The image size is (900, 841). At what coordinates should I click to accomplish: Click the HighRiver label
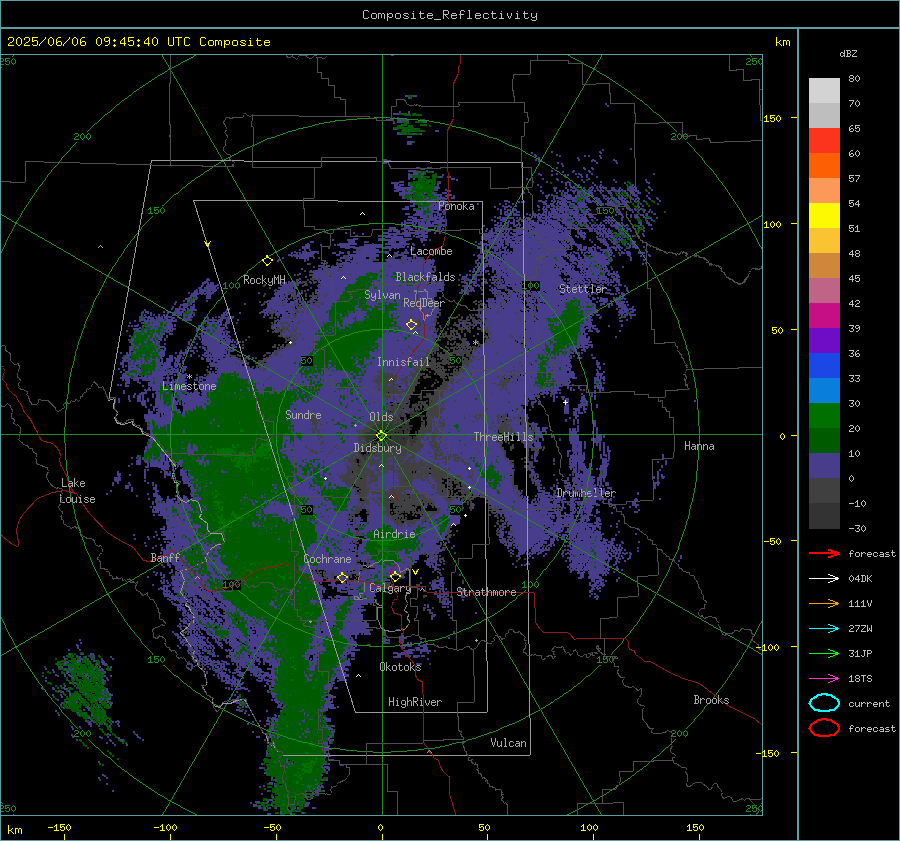(x=415, y=702)
